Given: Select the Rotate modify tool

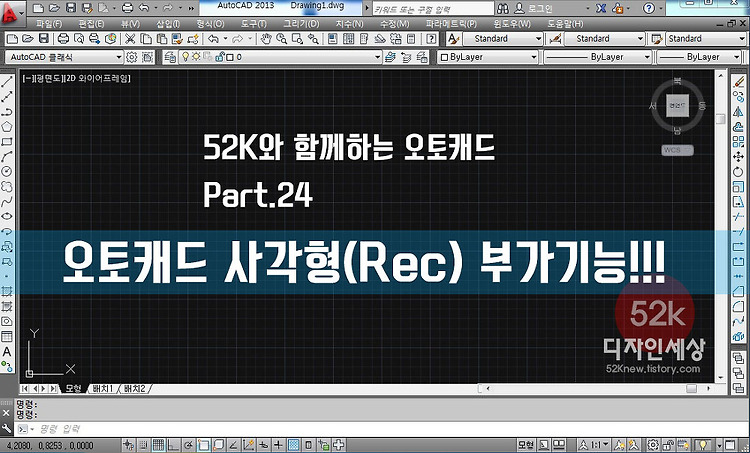Looking at the screenshot, I should (x=739, y=171).
